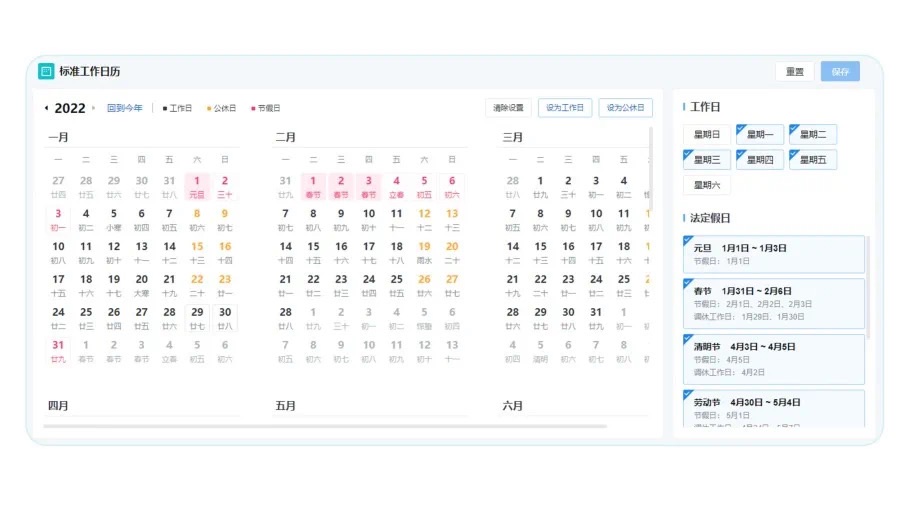The height and width of the screenshot is (511, 913).
Task: Select March 31 in 三月
Action: pyautogui.click(x=596, y=318)
